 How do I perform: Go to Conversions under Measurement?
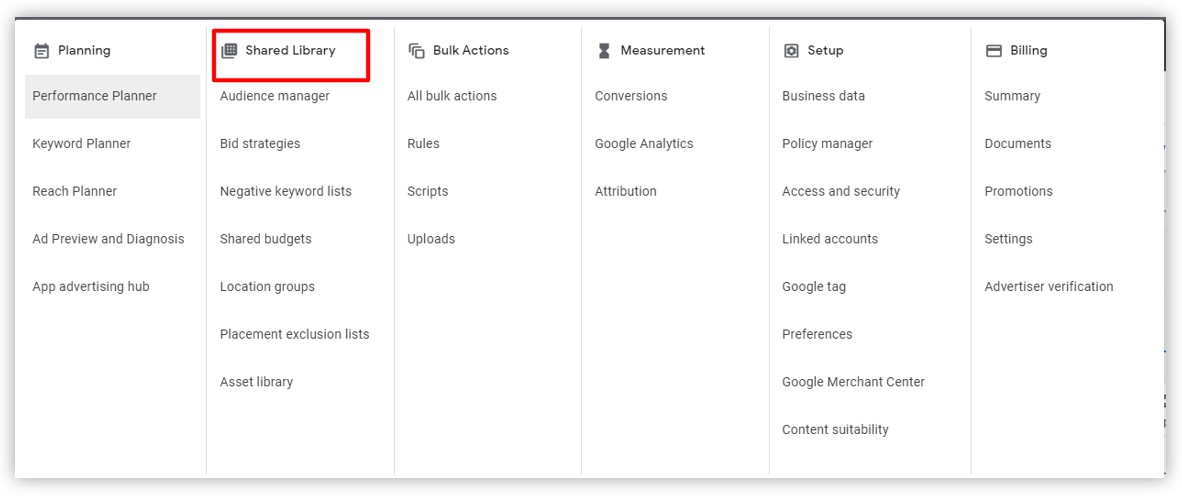click(x=631, y=96)
